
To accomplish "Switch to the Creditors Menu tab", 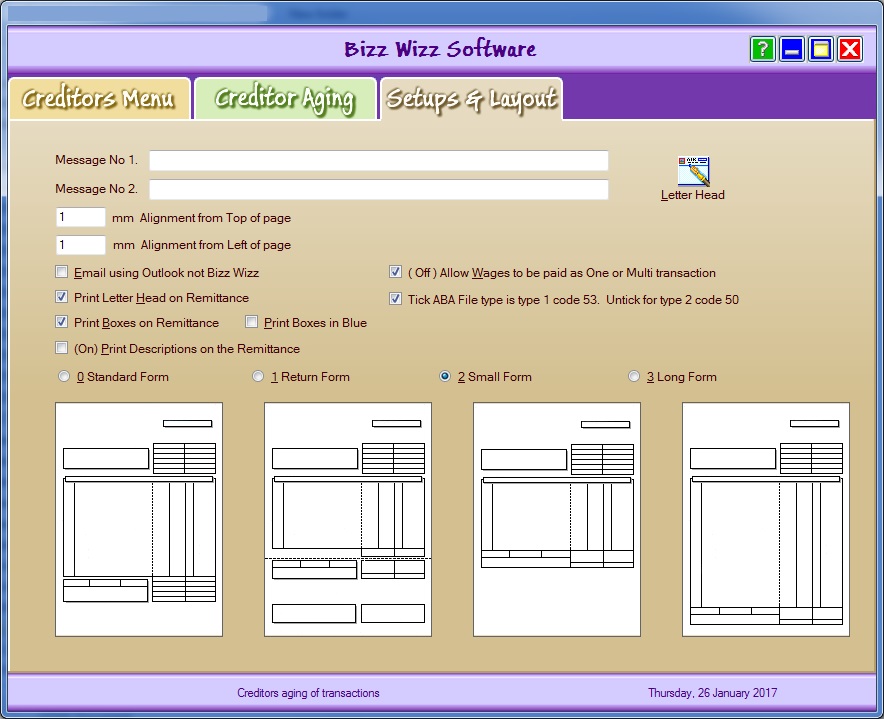I will [x=99, y=99].
